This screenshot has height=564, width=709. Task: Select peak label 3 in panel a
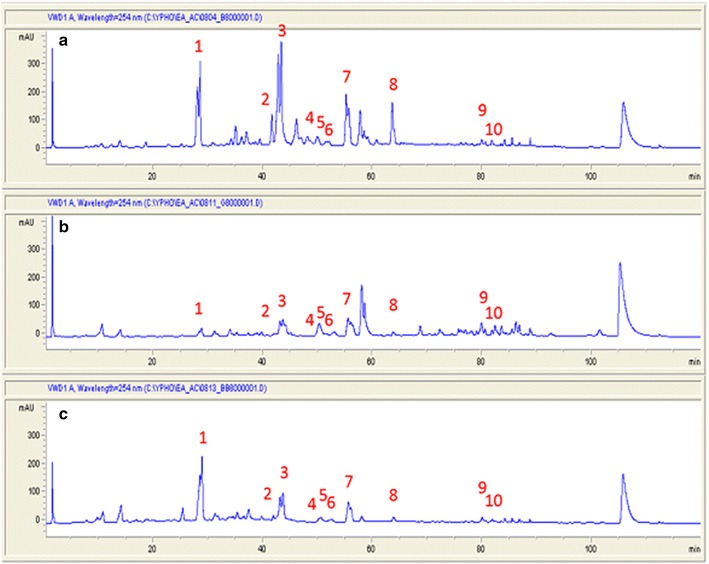[x=282, y=31]
